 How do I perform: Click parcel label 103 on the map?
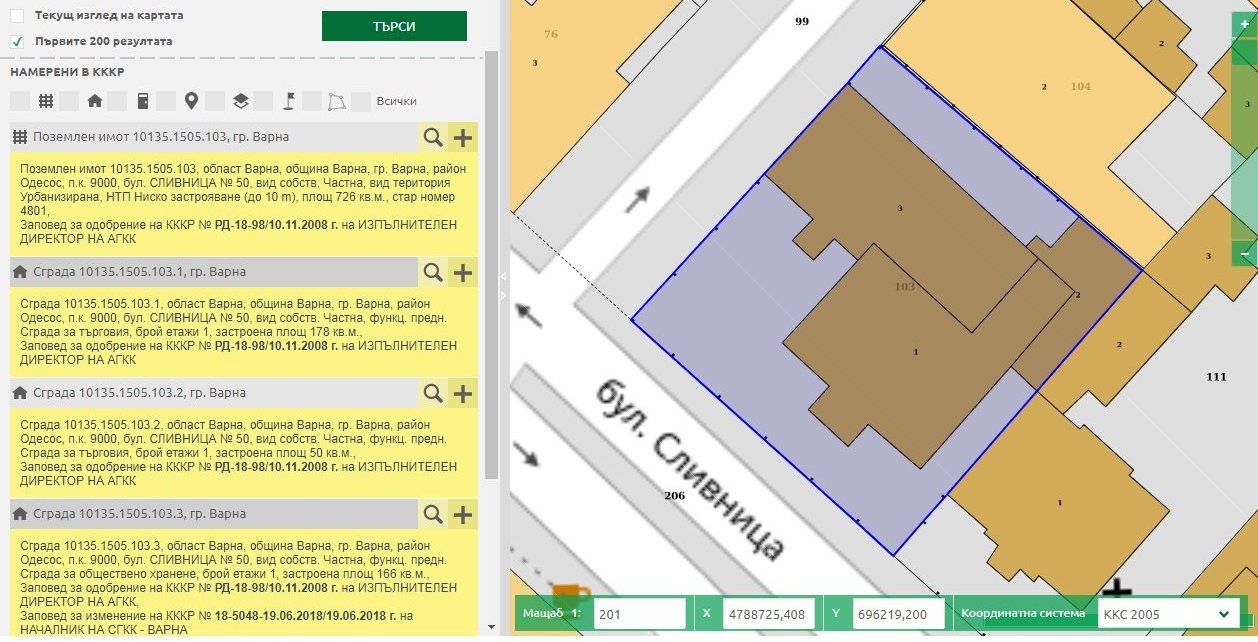point(904,287)
